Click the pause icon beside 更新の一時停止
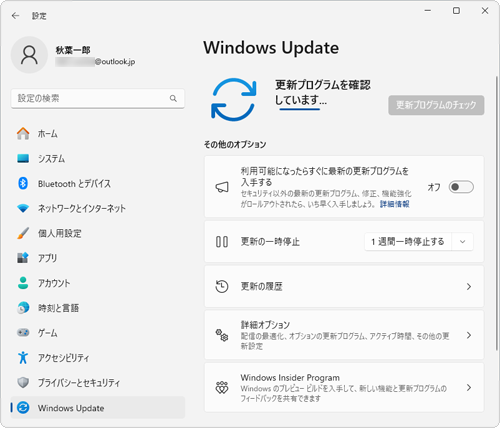 222,242
